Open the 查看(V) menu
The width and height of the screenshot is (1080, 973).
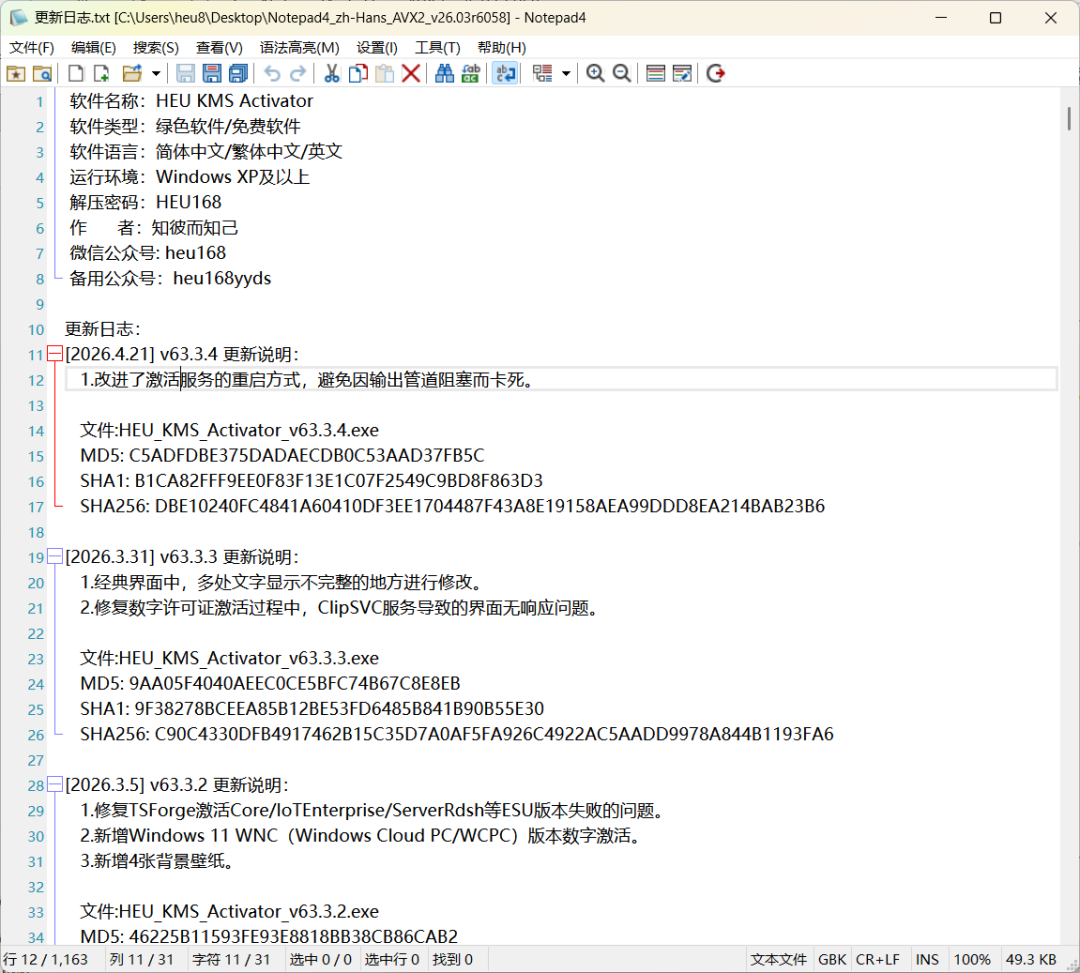point(219,48)
